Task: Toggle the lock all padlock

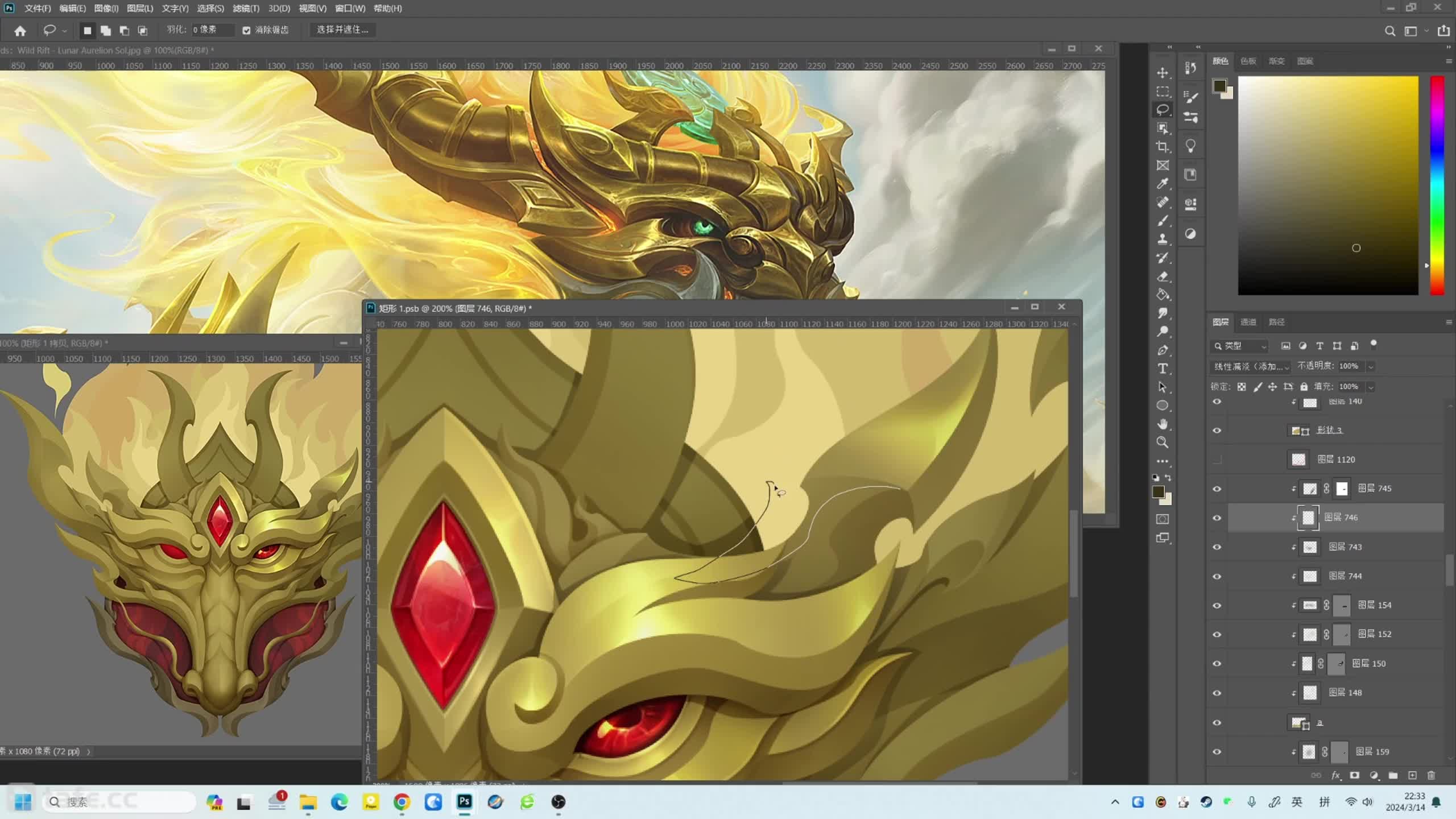Action: [x=1304, y=387]
